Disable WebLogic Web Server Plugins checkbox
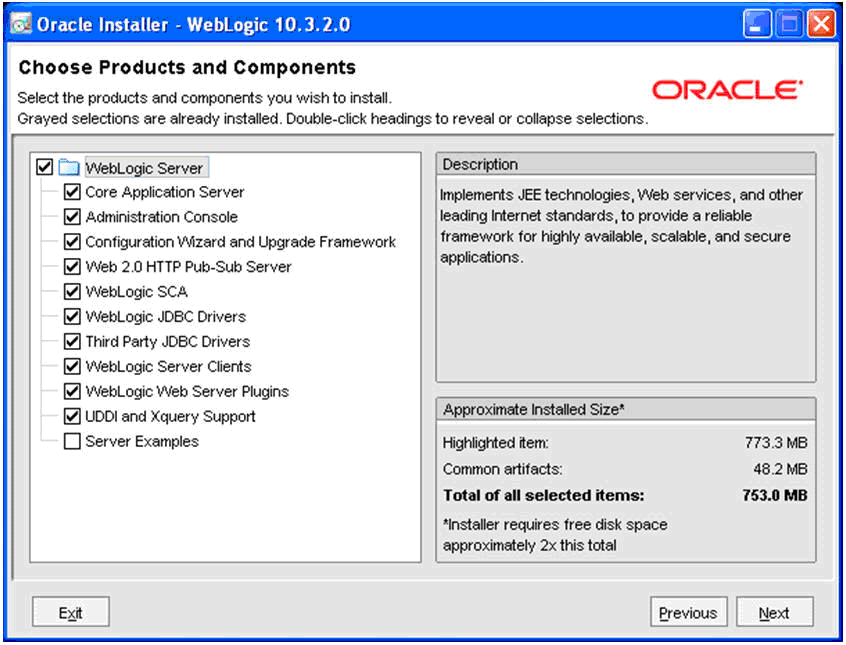The height and width of the screenshot is (645, 846). (x=72, y=391)
